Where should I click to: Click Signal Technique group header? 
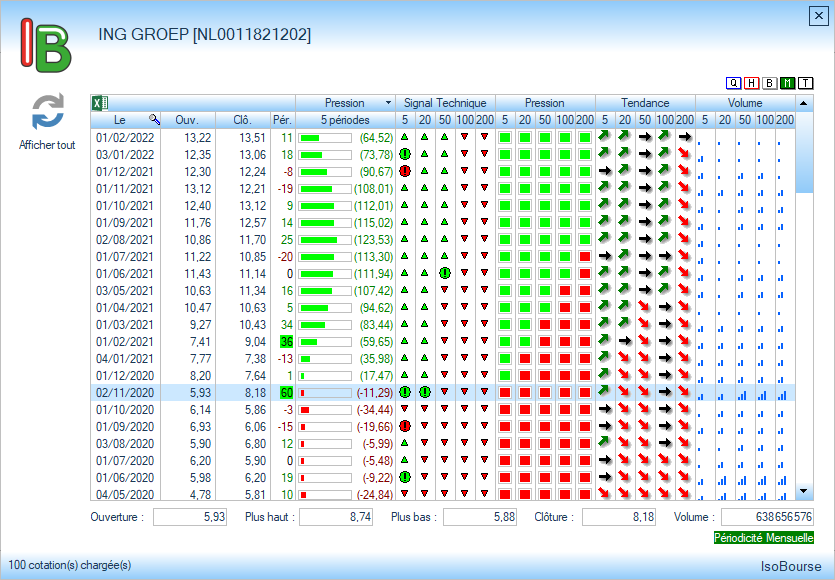[x=445, y=103]
